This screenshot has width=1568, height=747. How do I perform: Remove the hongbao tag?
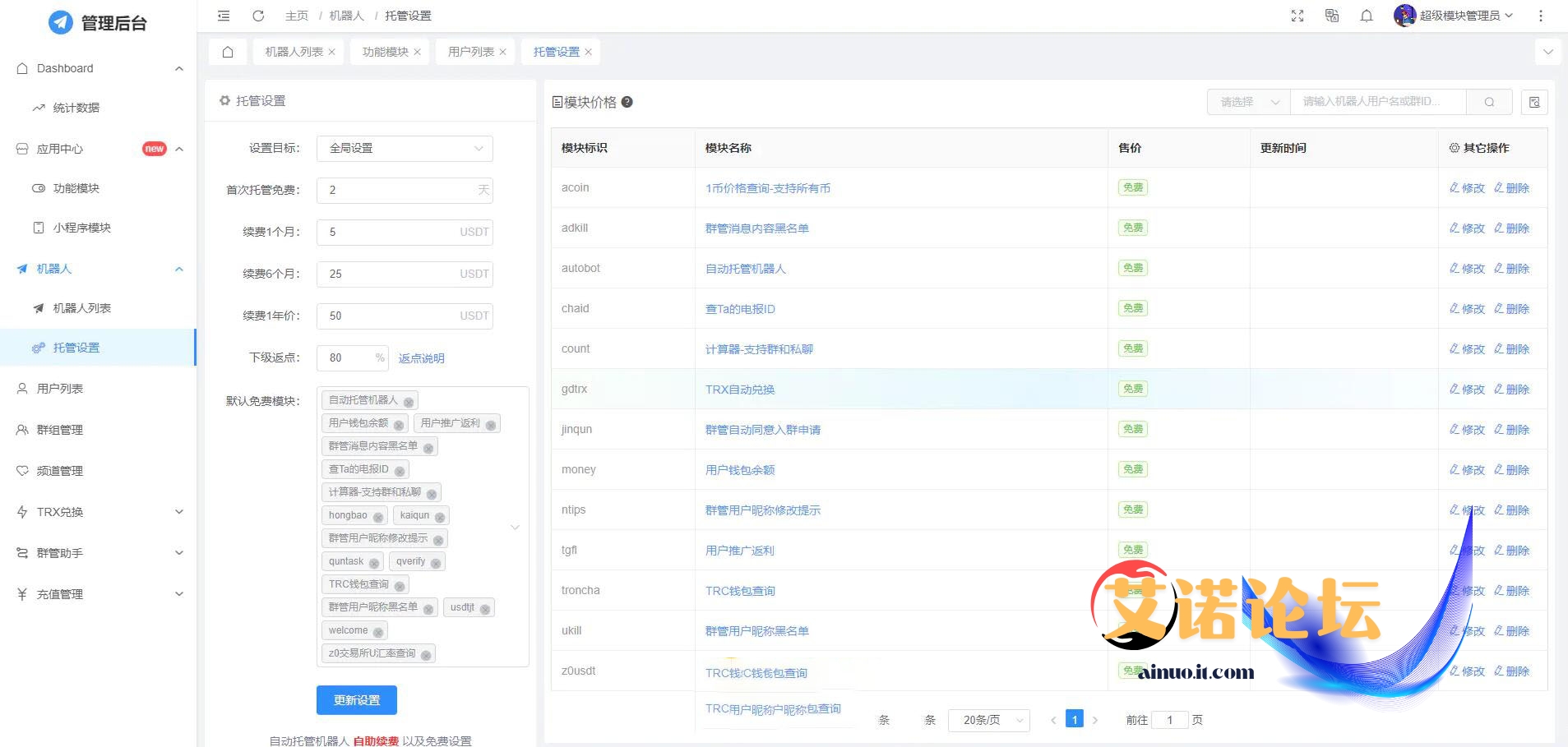pyautogui.click(x=378, y=517)
